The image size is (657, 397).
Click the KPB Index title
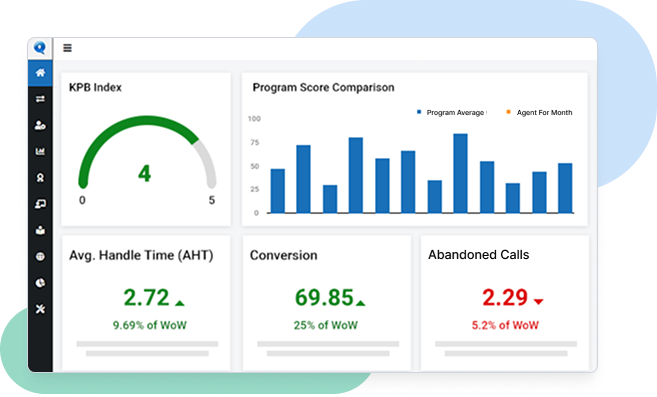point(96,87)
